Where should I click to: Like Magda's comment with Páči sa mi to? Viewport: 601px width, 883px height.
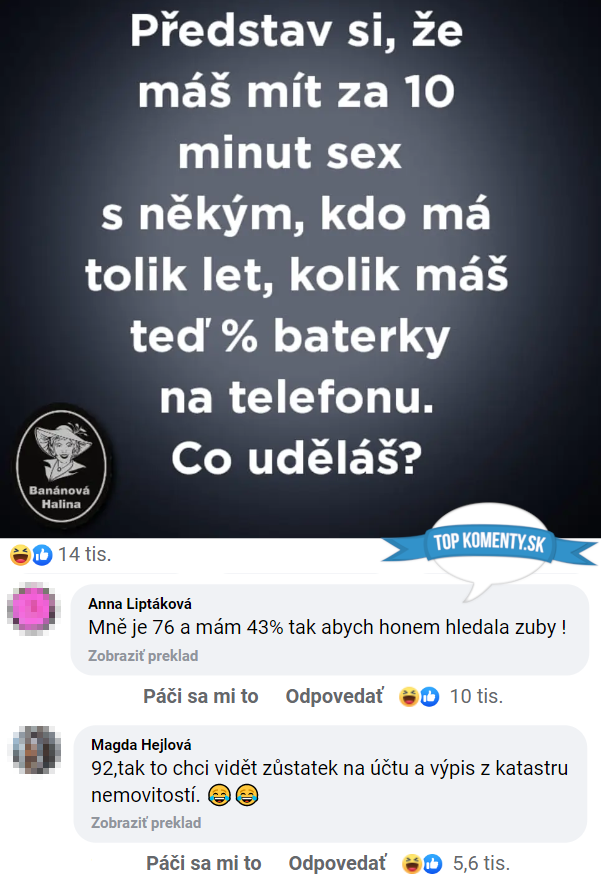(203, 863)
